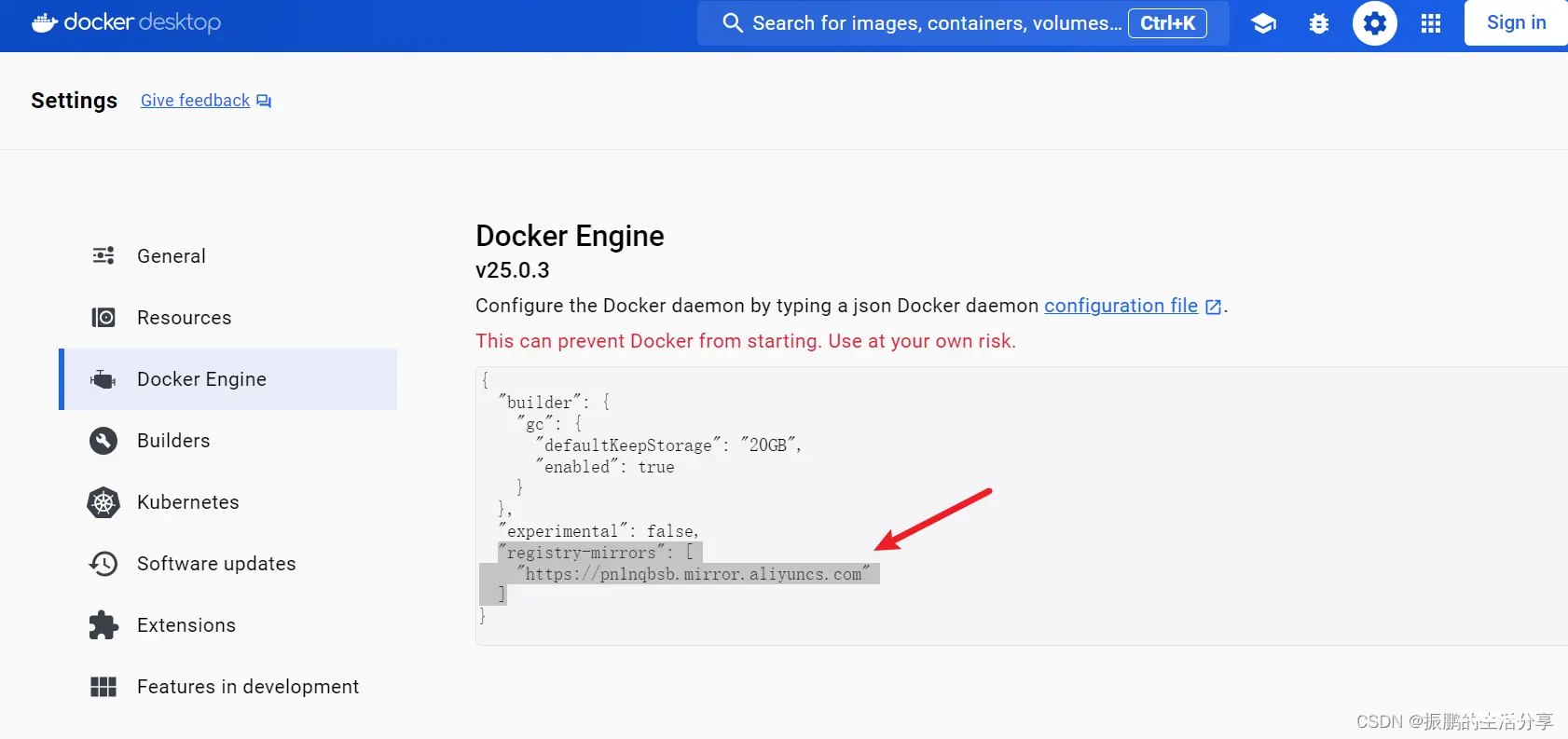Screen dimensions: 1568x739
Task: Open the Extensions settings tab
Action: click(x=228, y=625)
